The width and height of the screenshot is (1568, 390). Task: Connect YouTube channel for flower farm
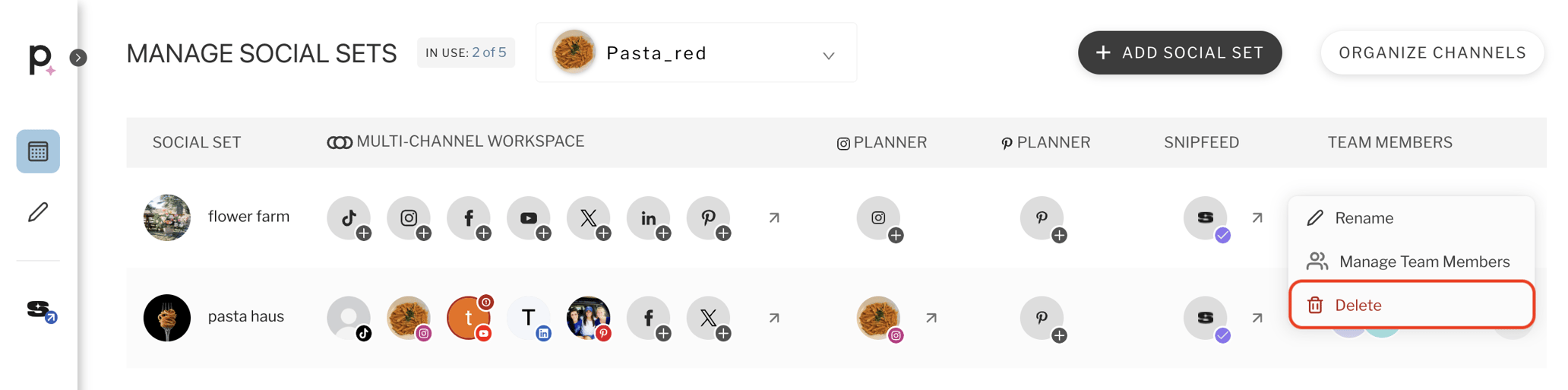point(529,218)
